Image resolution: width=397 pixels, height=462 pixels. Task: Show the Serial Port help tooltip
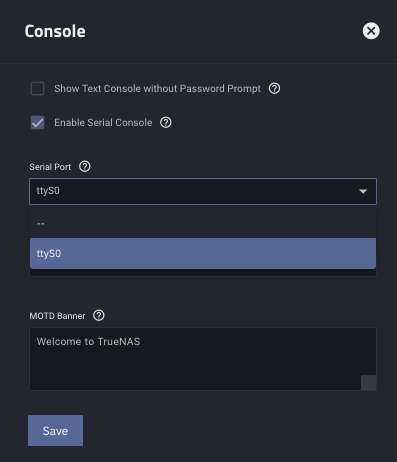(x=85, y=166)
